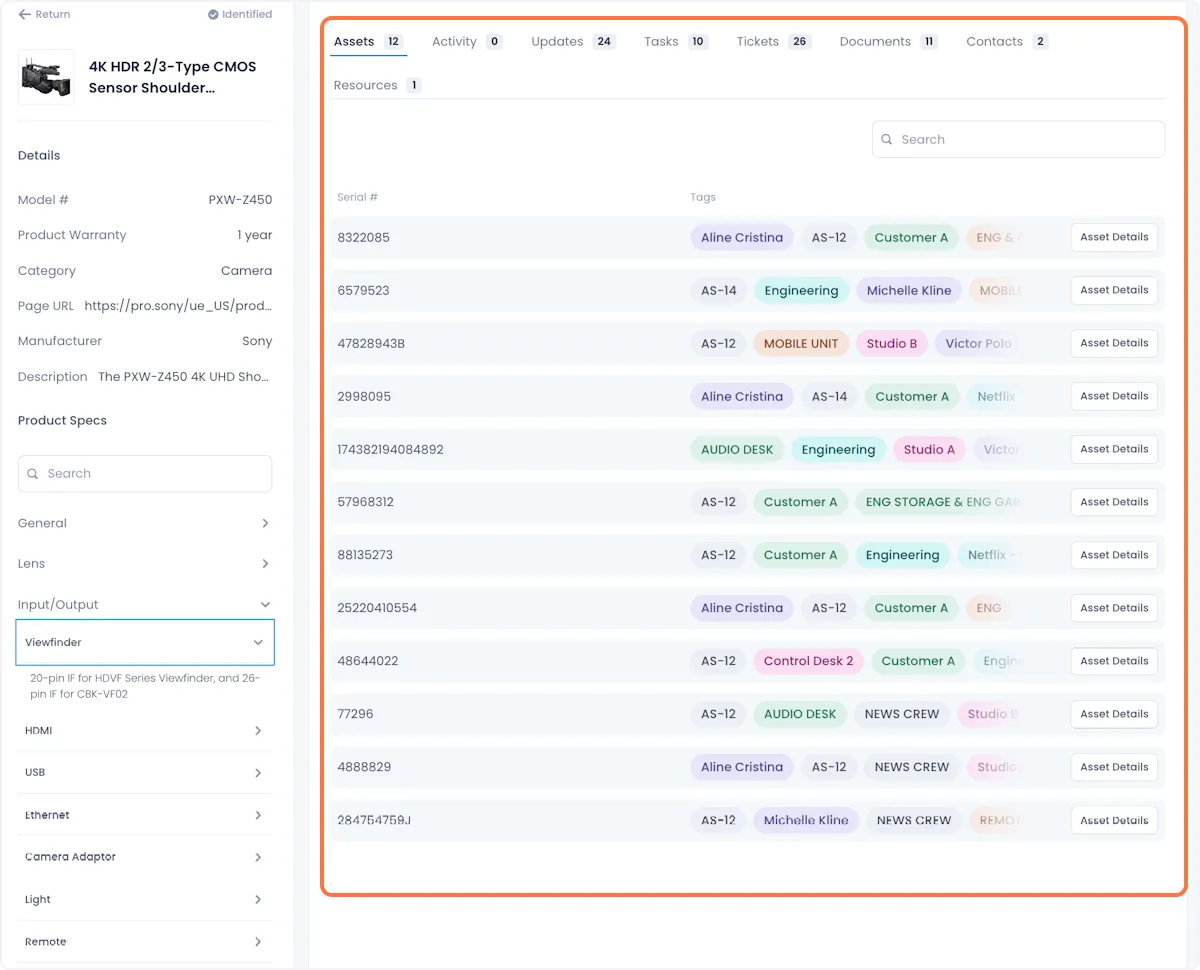Expand the General specs section
This screenshot has height=970, width=1200.
[x=145, y=523]
